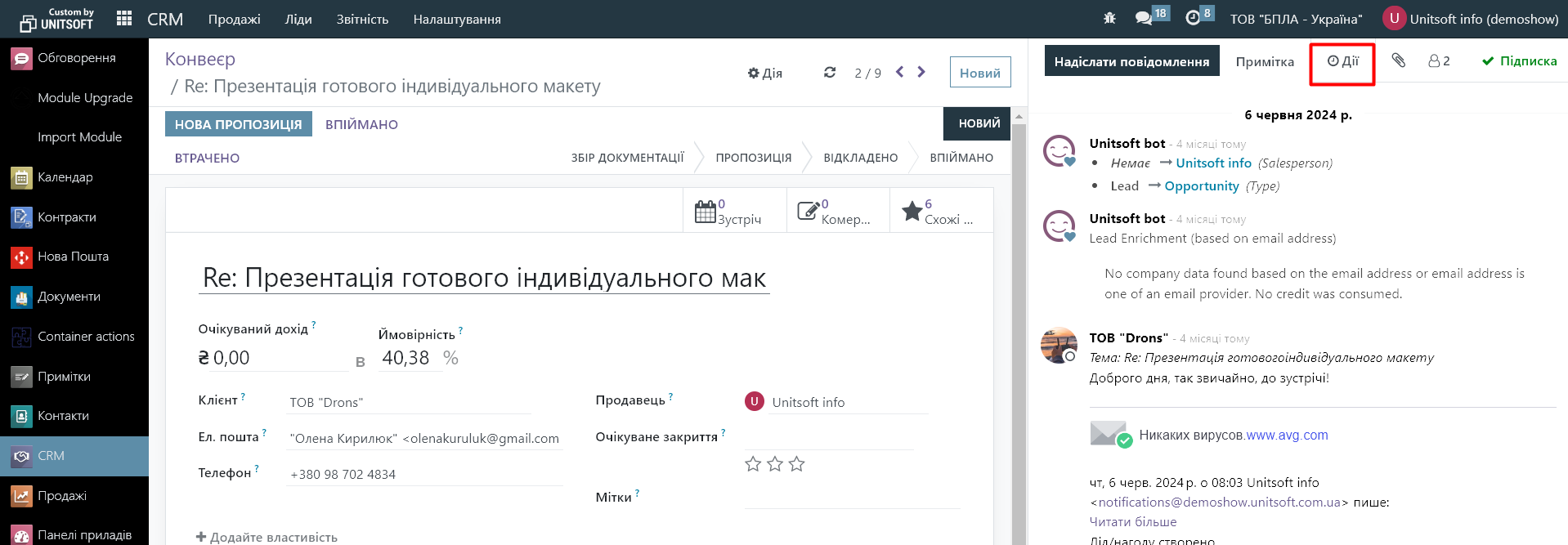The width and height of the screenshot is (1568, 545).
Task: Open the apps grid menu icon
Action: (124, 19)
